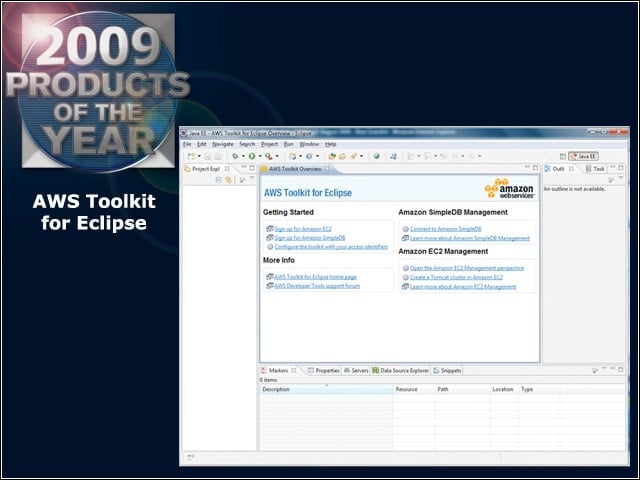
Task: Click Learn more about Amazon SimpleDB Management
Action: pyautogui.click(x=470, y=238)
